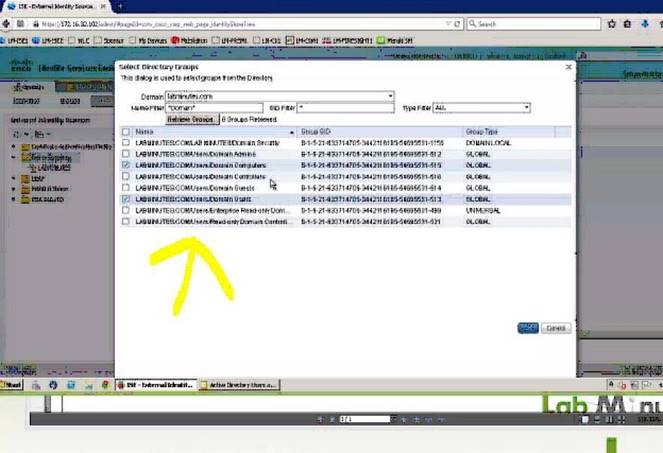
Task: Click into the Name Filter field
Action: [214, 108]
